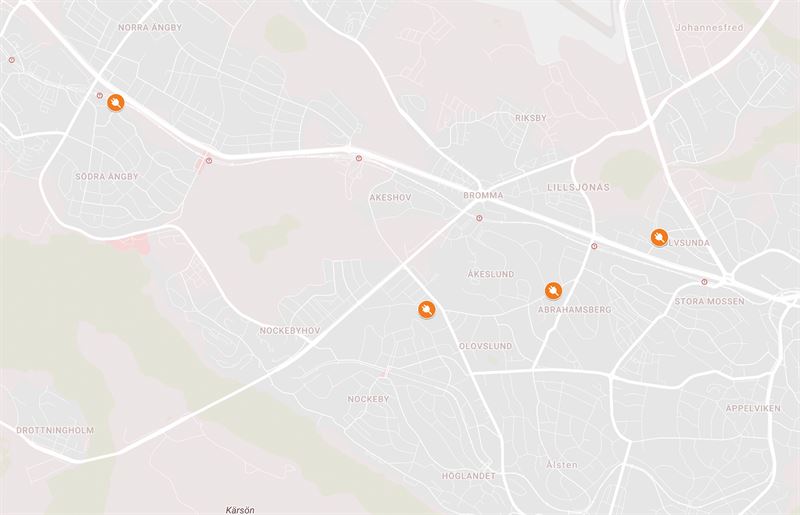Click the Äppelviken district label
The height and width of the screenshot is (515, 800).
pyautogui.click(x=753, y=408)
